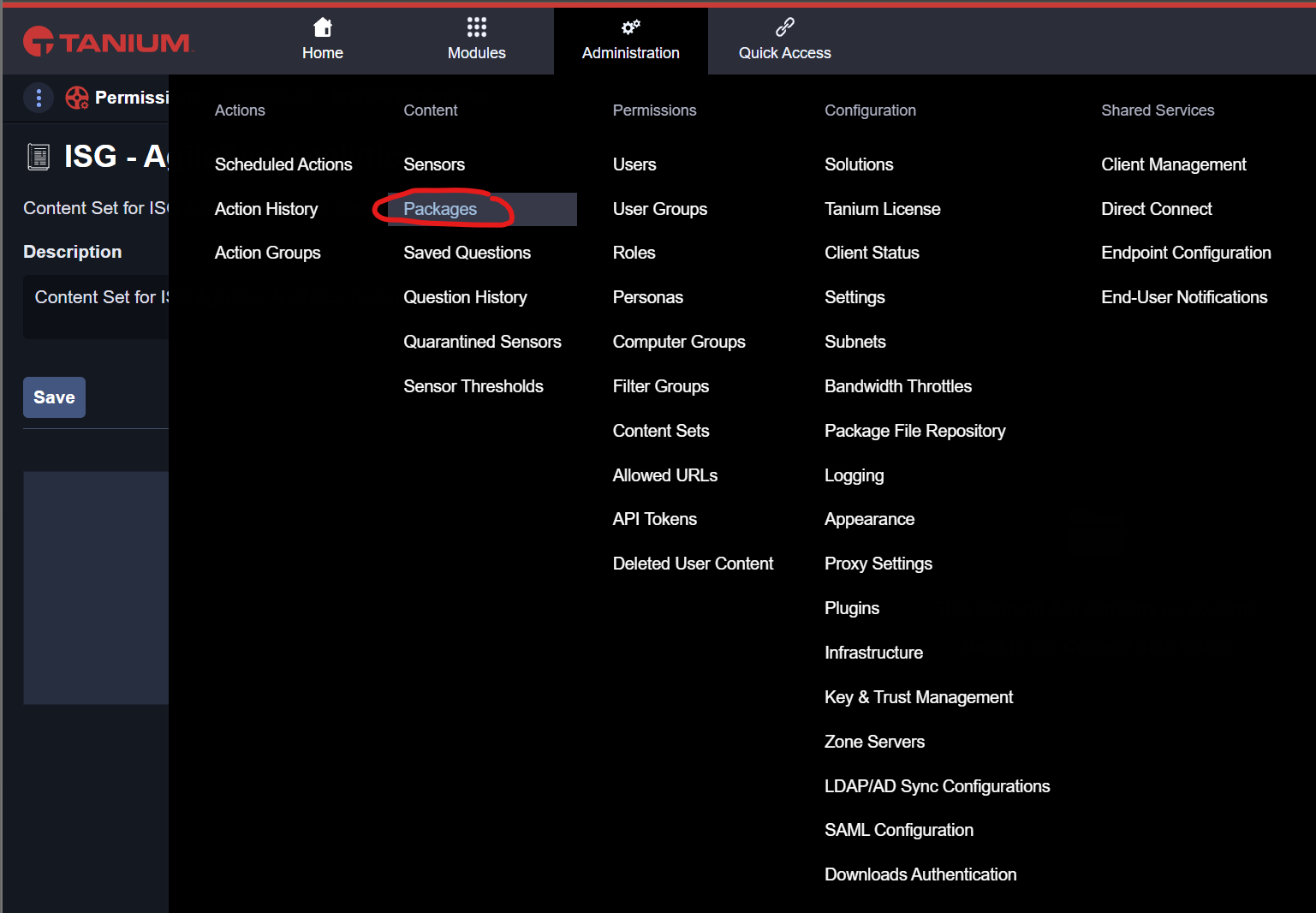Open Sensor Thresholds
Image resolution: width=1316 pixels, height=913 pixels.
(473, 386)
